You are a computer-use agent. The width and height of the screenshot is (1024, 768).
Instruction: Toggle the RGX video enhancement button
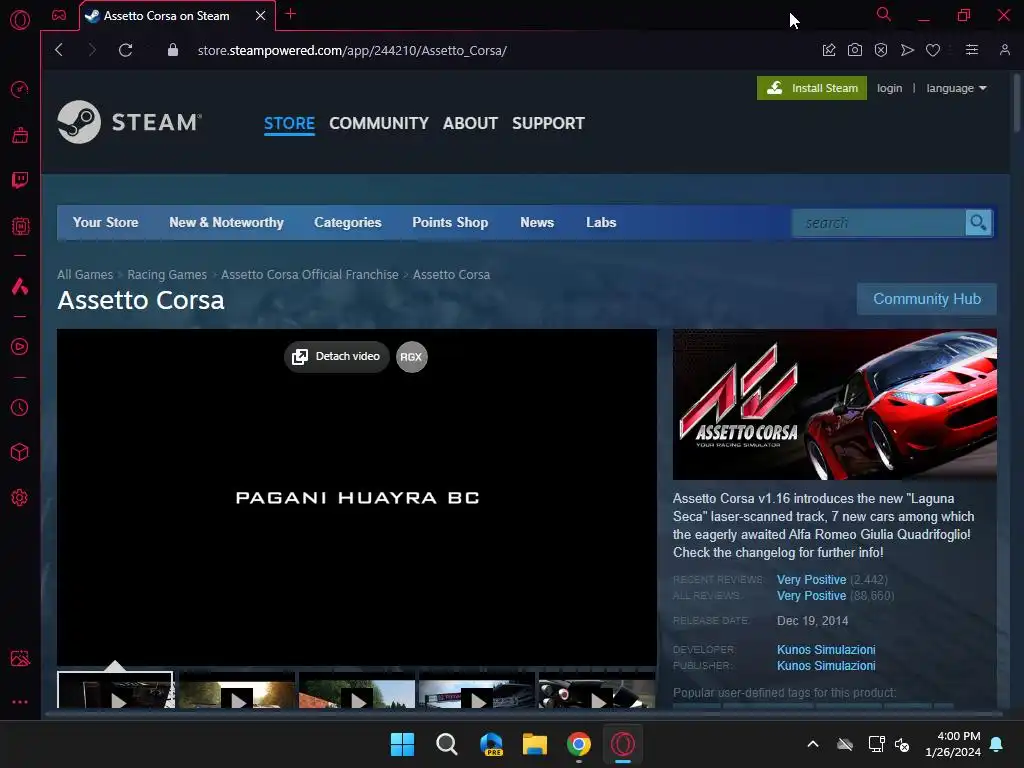411,357
